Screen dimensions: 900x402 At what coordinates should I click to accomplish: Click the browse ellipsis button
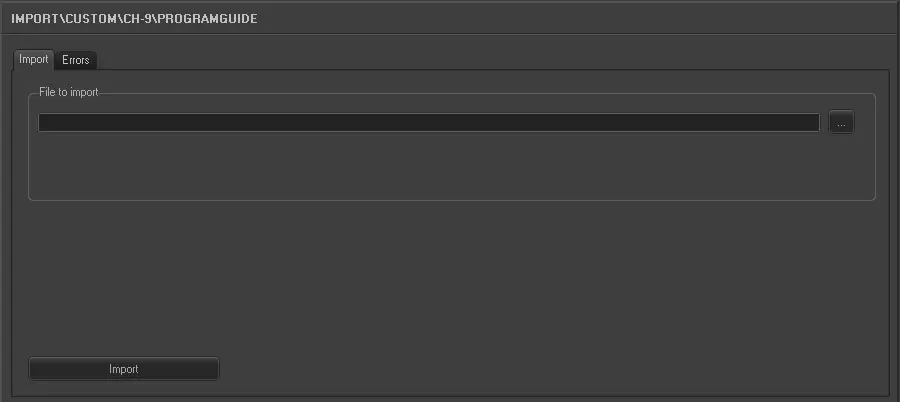click(x=841, y=123)
